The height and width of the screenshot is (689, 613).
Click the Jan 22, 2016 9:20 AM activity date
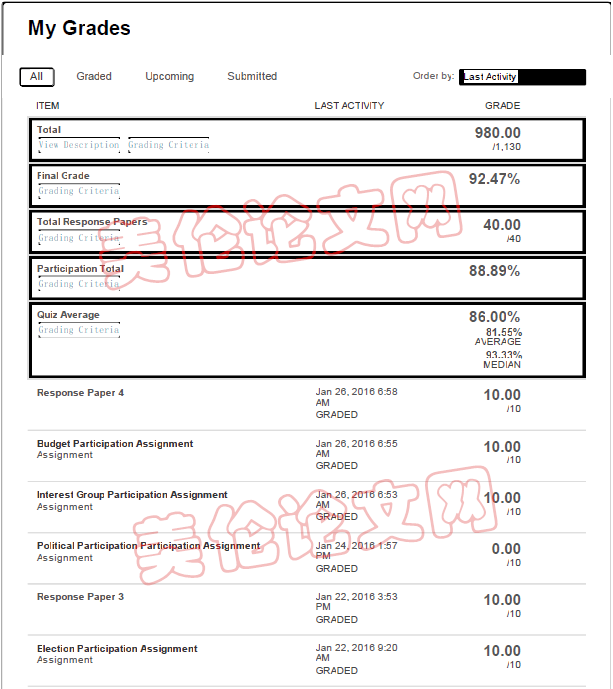point(356,653)
